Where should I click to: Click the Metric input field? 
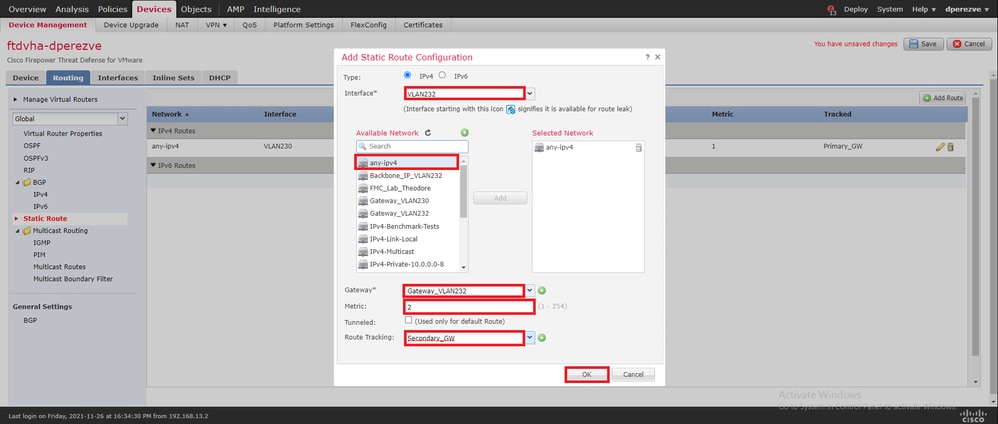470,307
